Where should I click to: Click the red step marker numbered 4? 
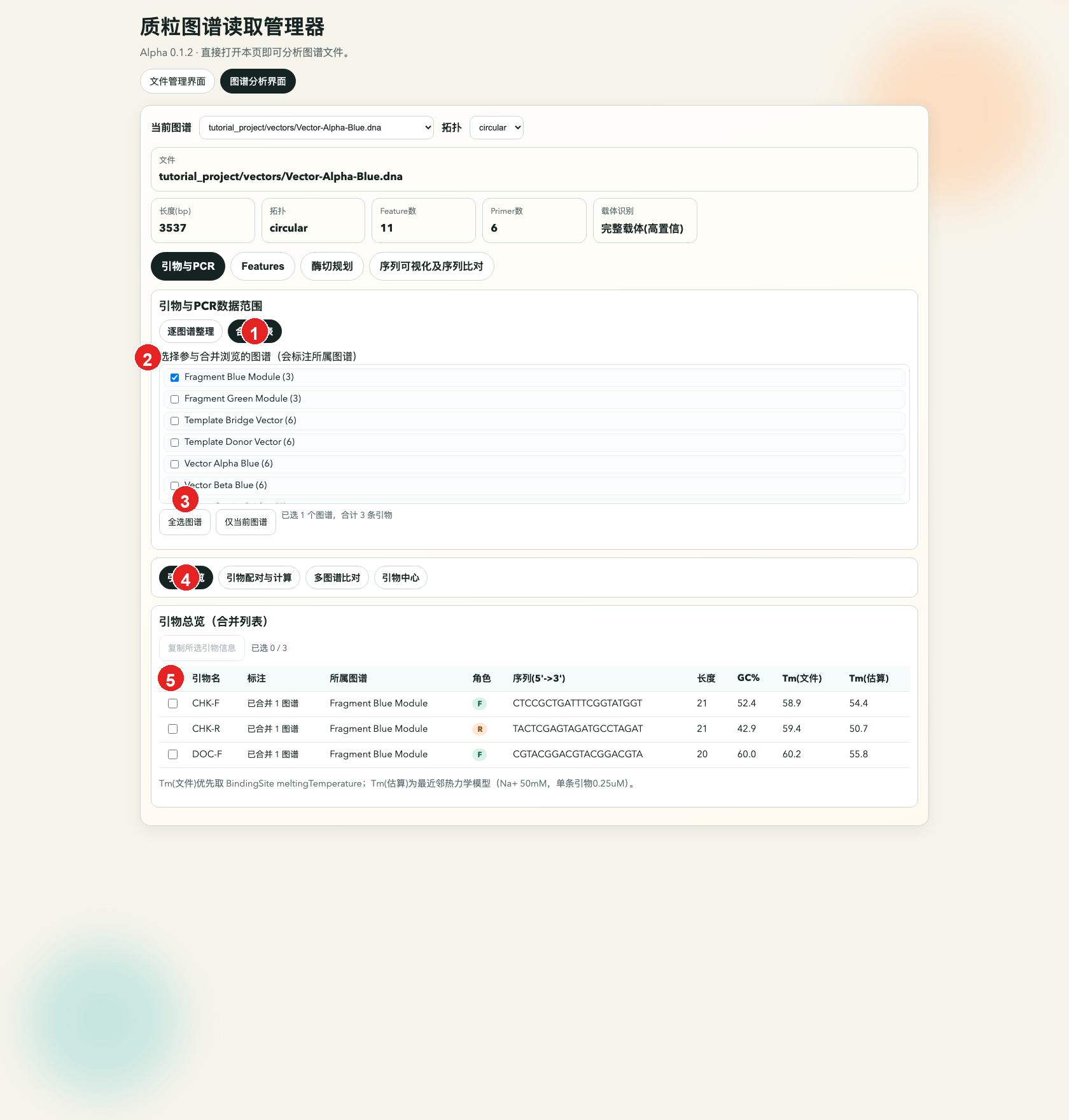point(186,579)
